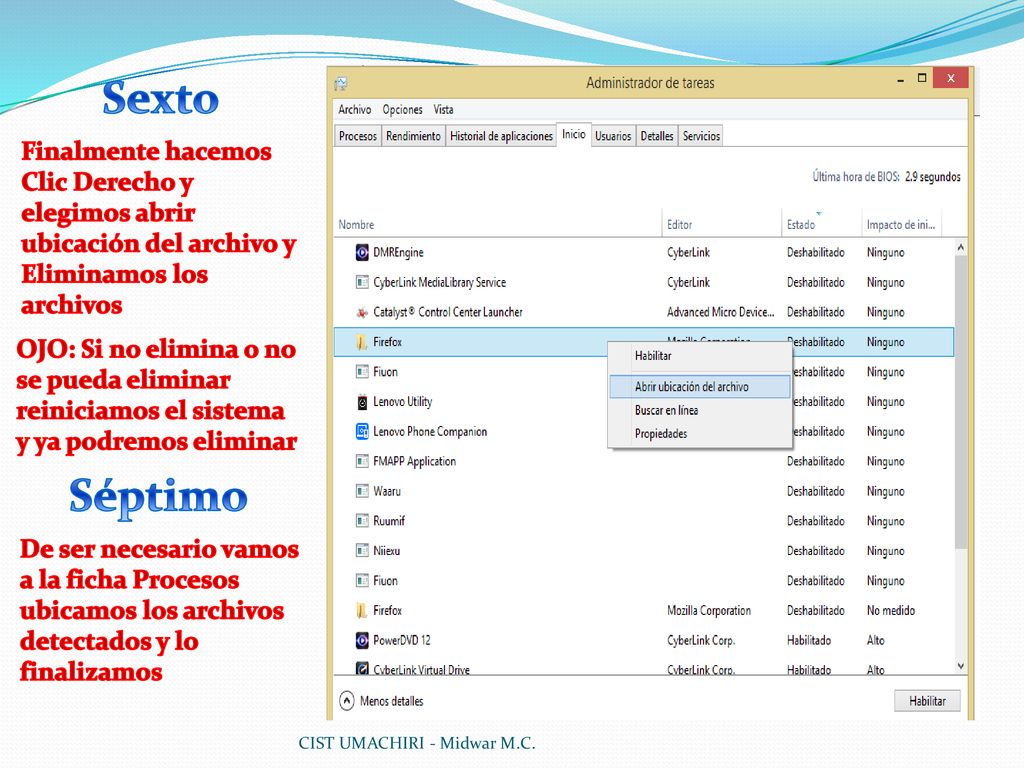The height and width of the screenshot is (768, 1024).
Task: Click the Lenovo Phone Companion icon
Action: coord(362,432)
